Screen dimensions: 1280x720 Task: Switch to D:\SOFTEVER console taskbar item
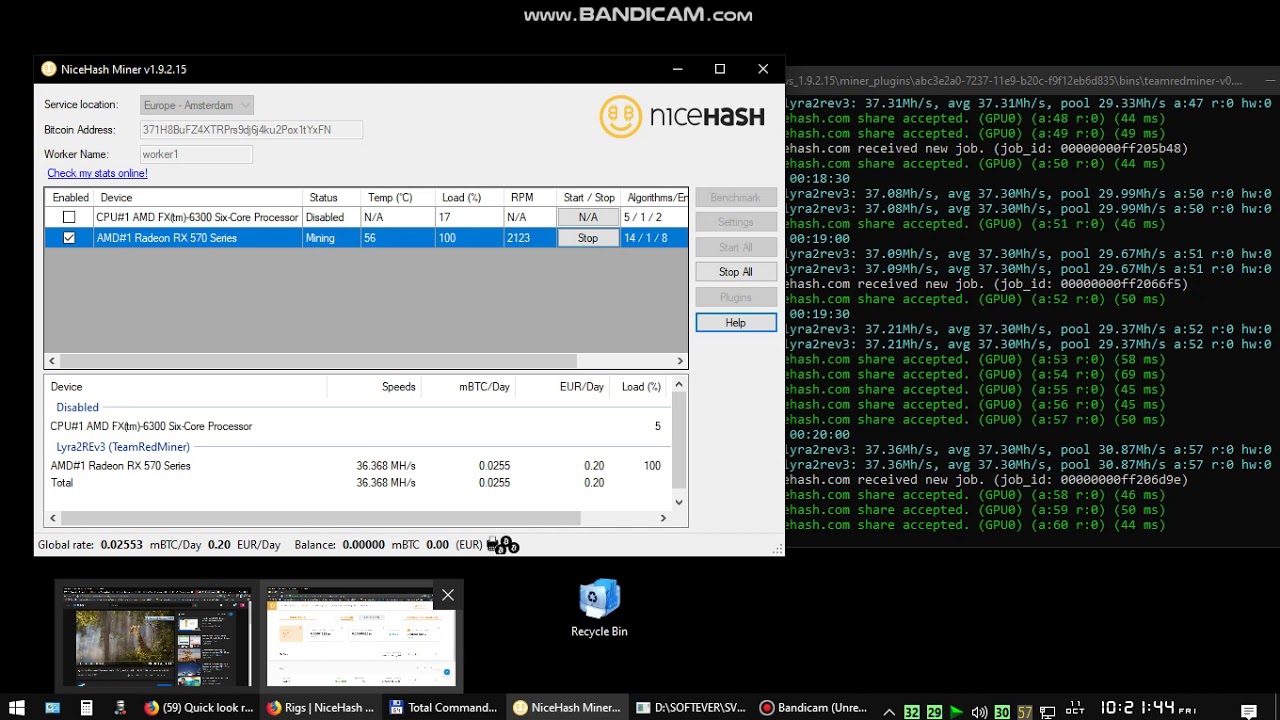tap(690, 708)
